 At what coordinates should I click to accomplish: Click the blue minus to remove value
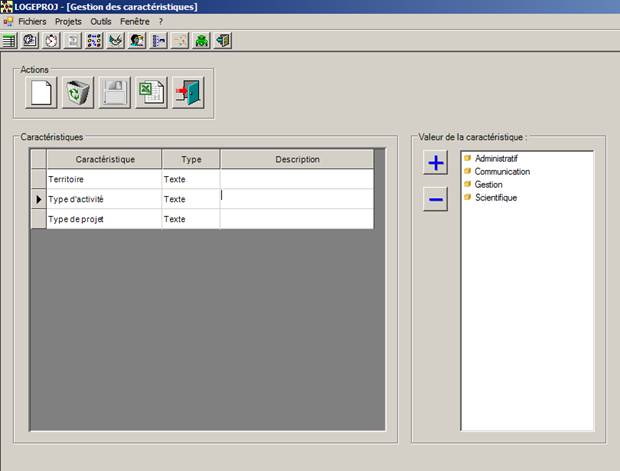436,200
